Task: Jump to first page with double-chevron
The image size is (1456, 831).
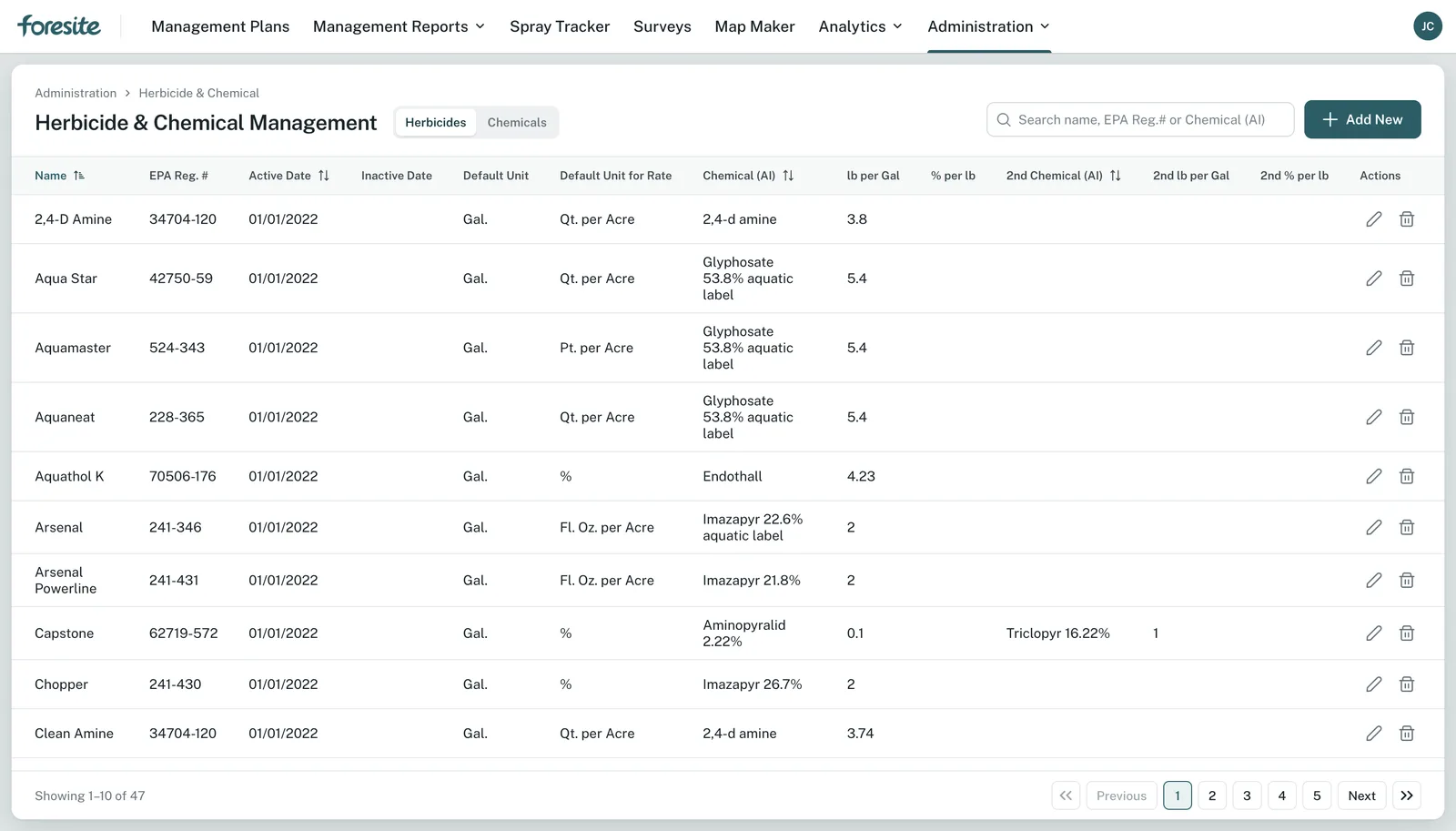Action: (x=1066, y=796)
